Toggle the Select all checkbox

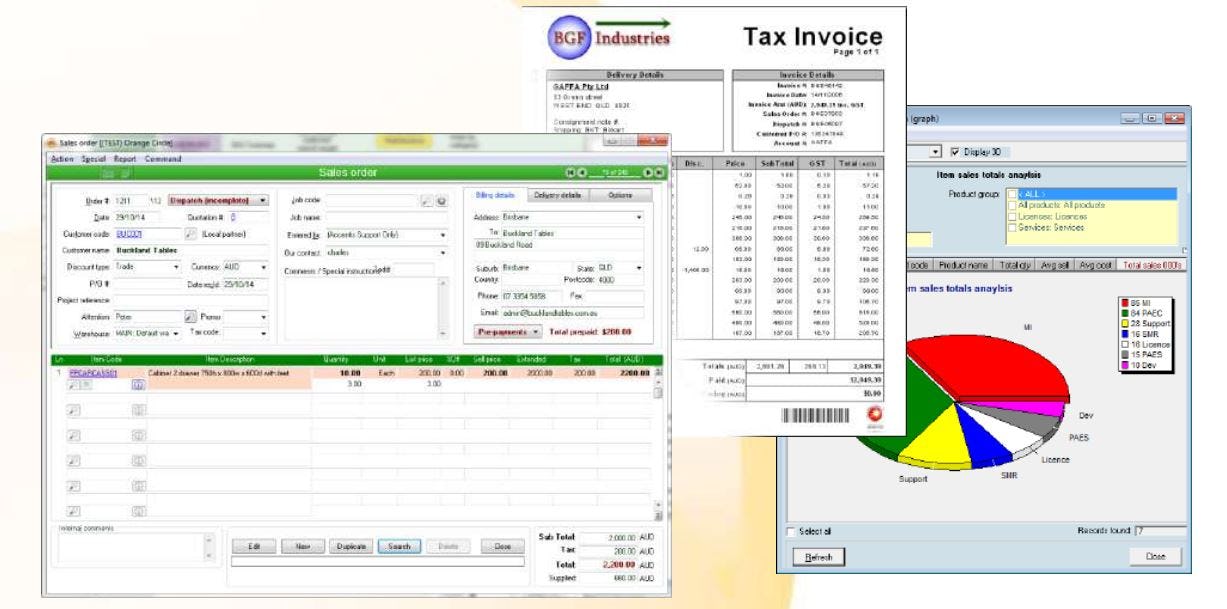pyautogui.click(x=791, y=532)
